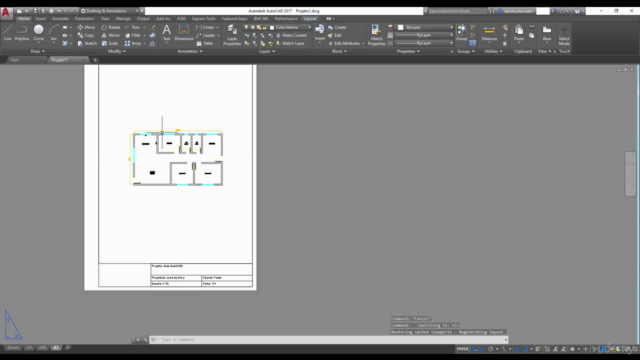This screenshot has height=360, width=640.
Task: Click the Array tool
Action: click(x=133, y=43)
